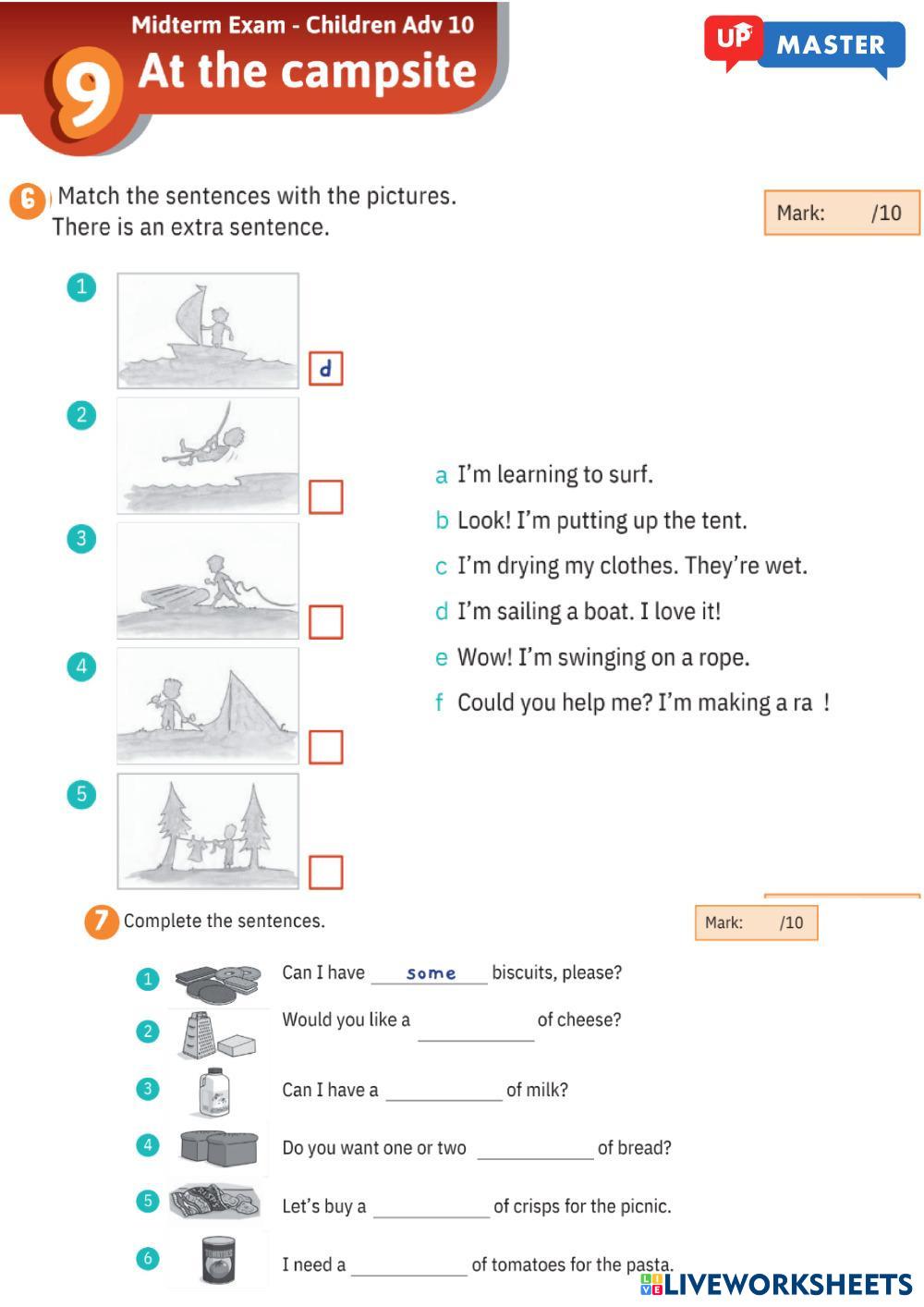The height and width of the screenshot is (1307, 924).
Task: Click the milk bottle picture
Action: coord(215,1093)
